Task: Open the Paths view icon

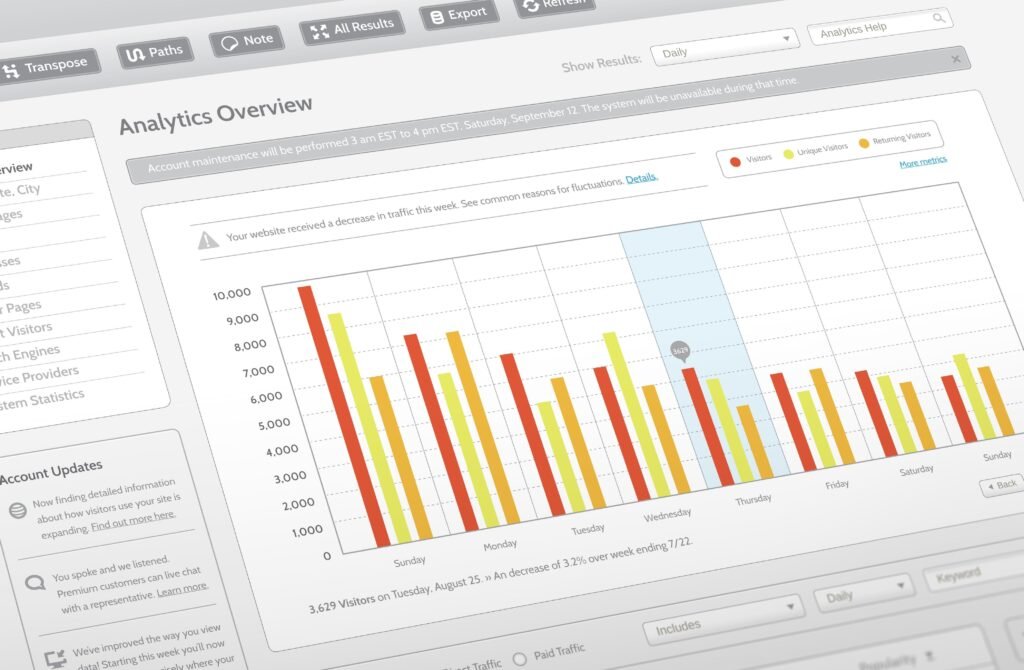Action: 133,55
